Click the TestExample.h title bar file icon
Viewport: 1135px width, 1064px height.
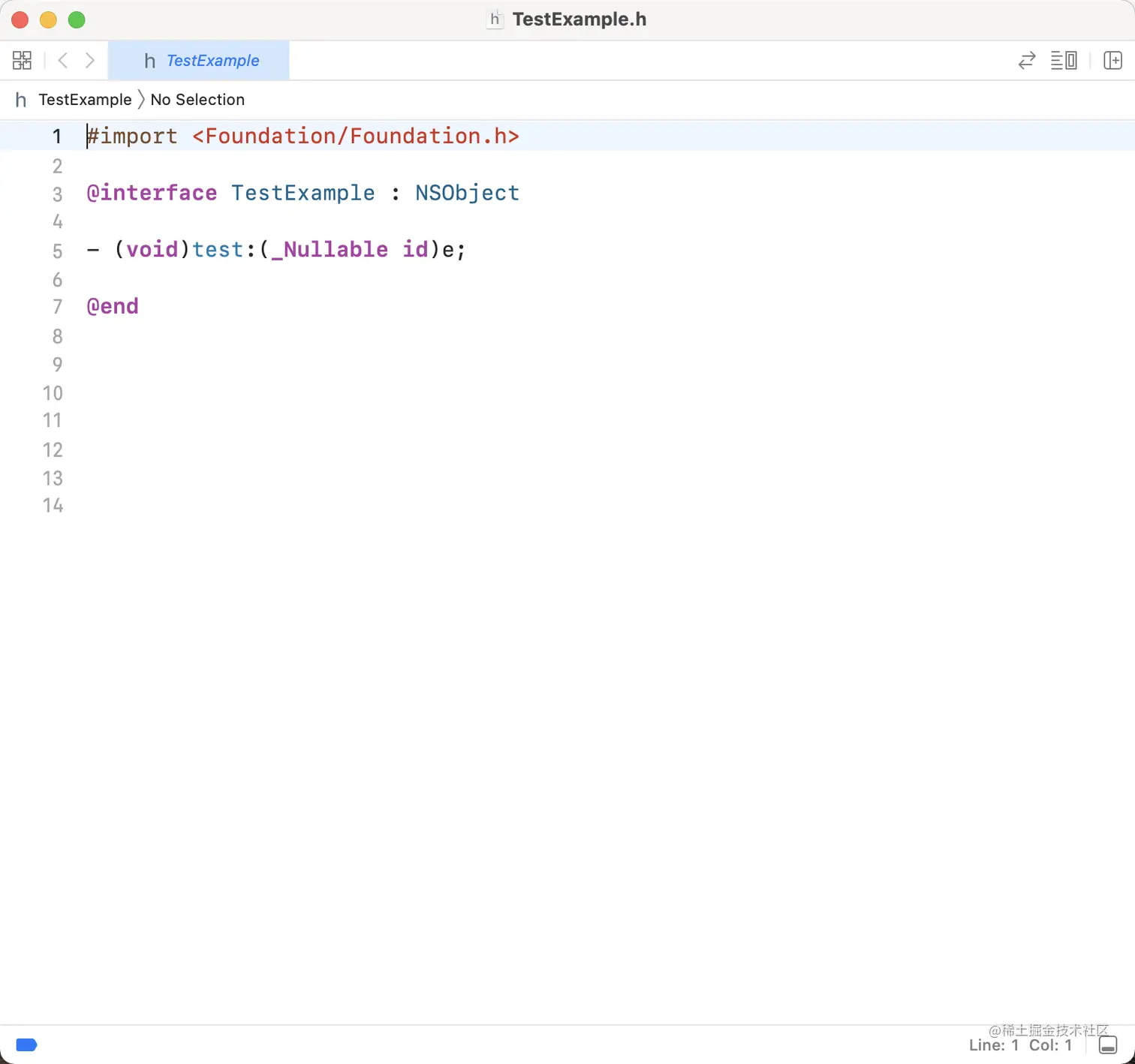tap(495, 20)
